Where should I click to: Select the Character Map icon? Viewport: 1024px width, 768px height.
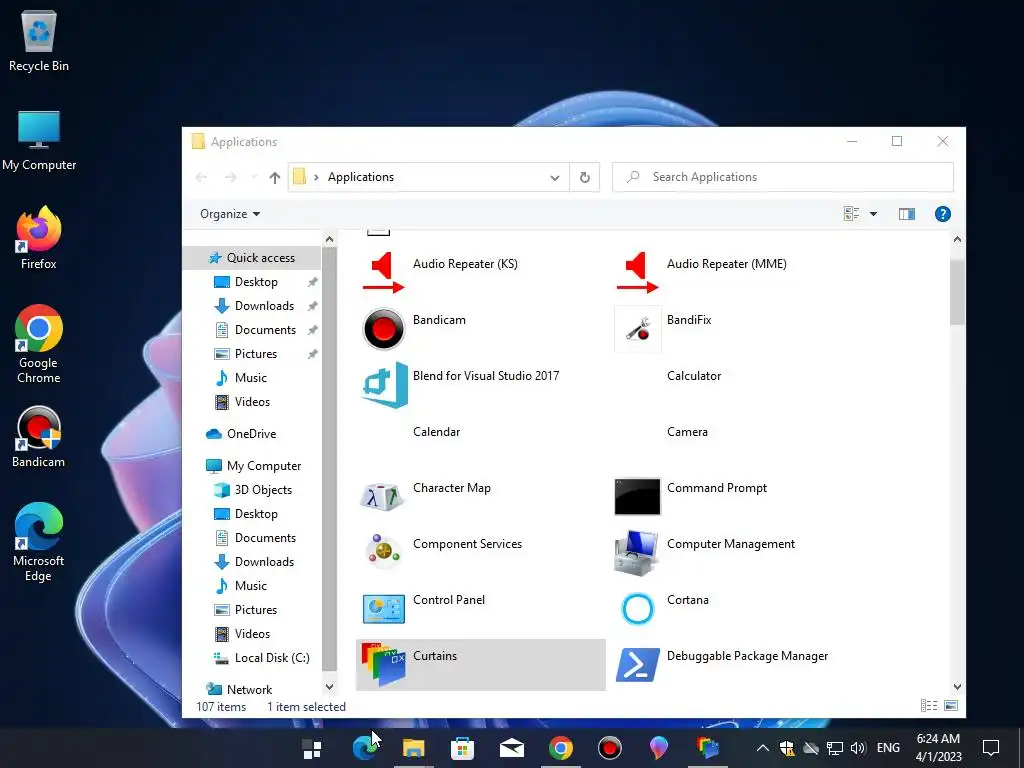(383, 497)
